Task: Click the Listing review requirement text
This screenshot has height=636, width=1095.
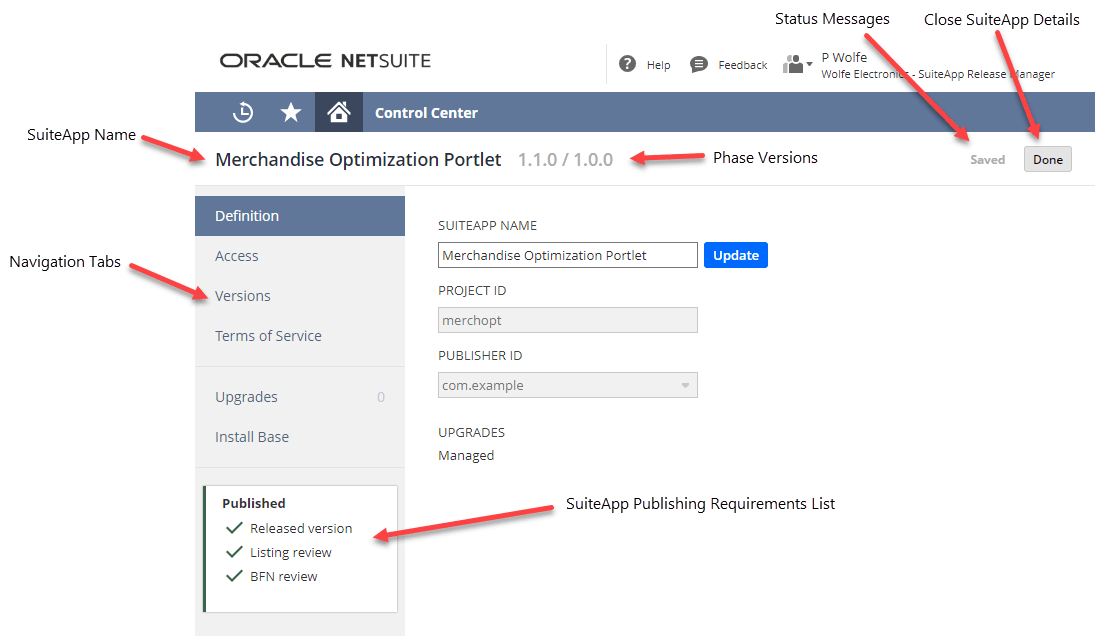Action: (291, 552)
